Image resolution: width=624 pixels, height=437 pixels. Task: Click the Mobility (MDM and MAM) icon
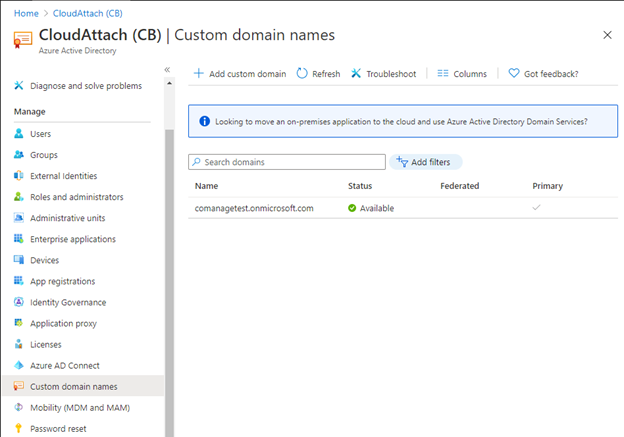19,407
